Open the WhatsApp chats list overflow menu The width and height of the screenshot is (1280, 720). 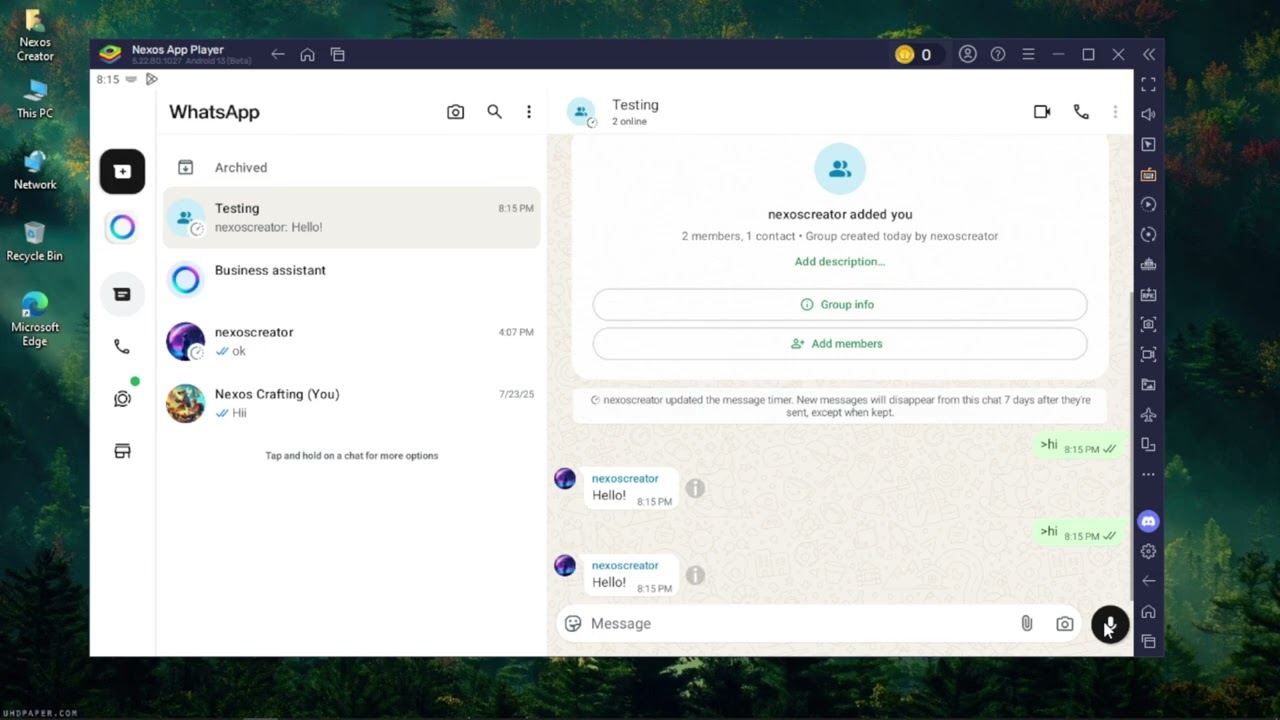pos(529,112)
